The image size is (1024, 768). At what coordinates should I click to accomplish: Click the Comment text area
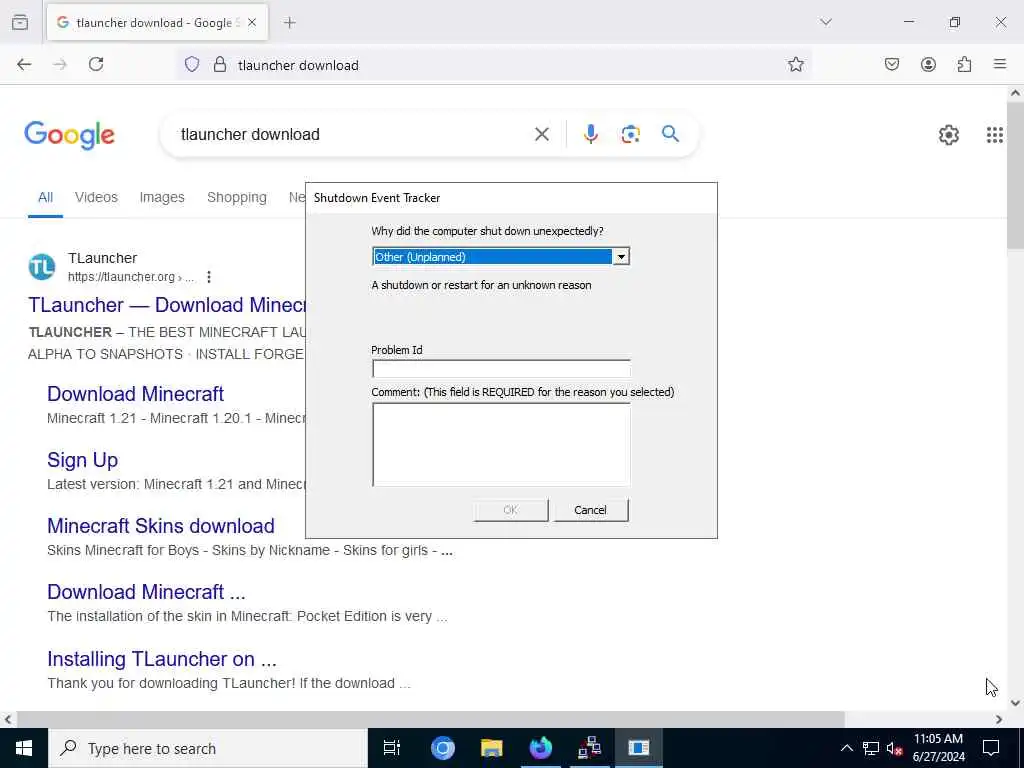click(501, 444)
